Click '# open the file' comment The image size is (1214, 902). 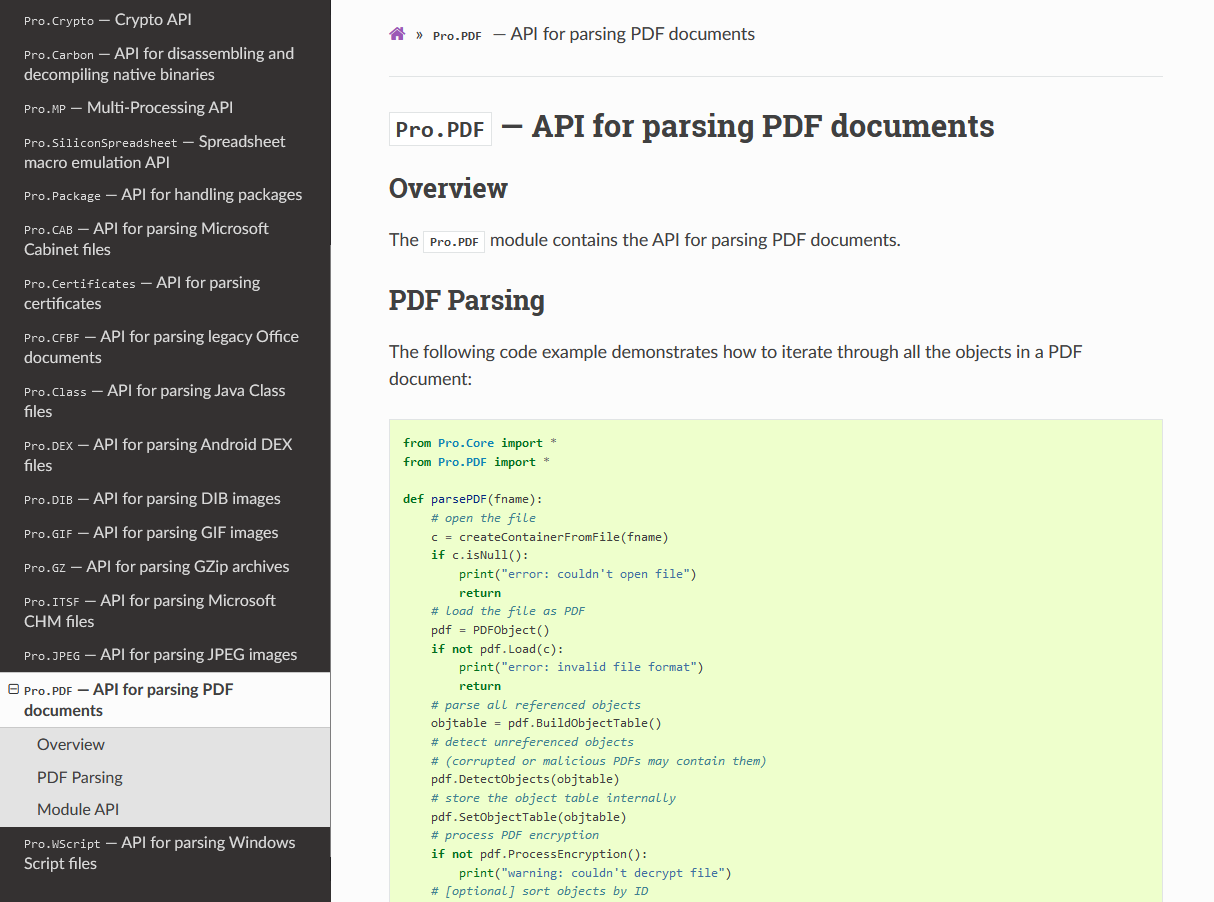[483, 518]
